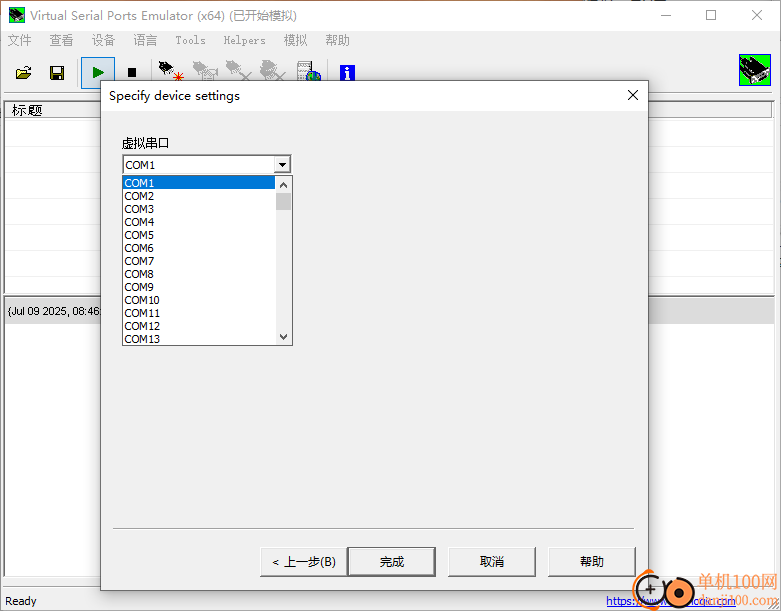Select COM10 in the dropdown list

tap(199, 300)
